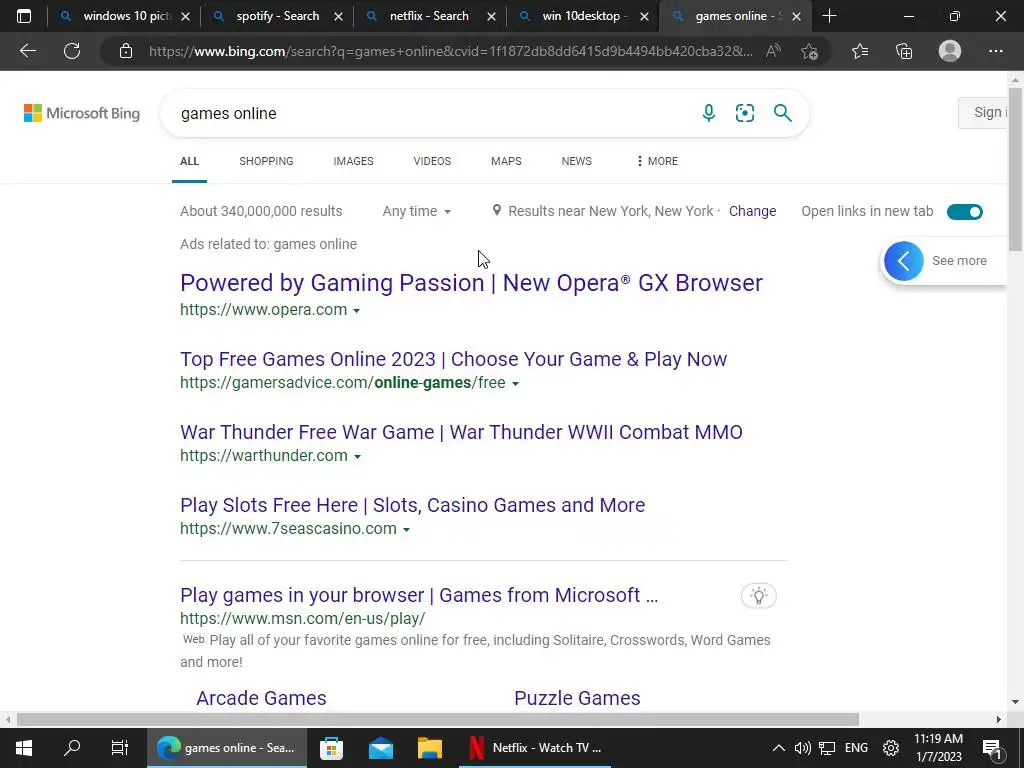Screen dimensions: 1024x768
Task: Select the NEWS search category
Action: pos(577,161)
